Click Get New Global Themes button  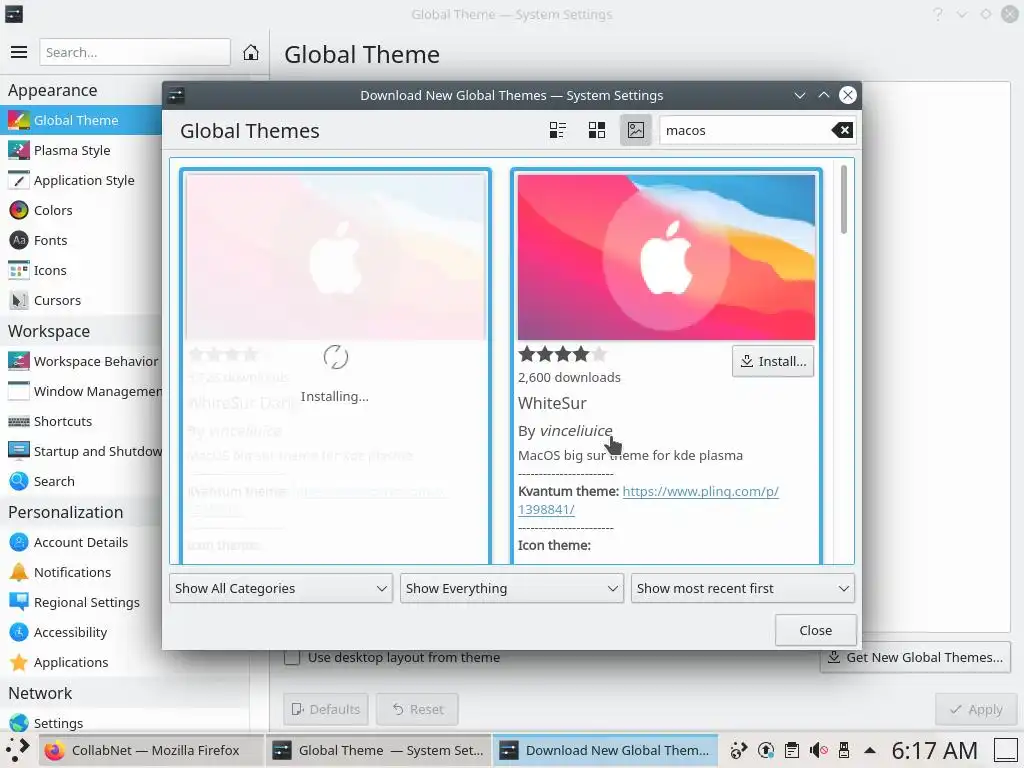click(x=915, y=658)
